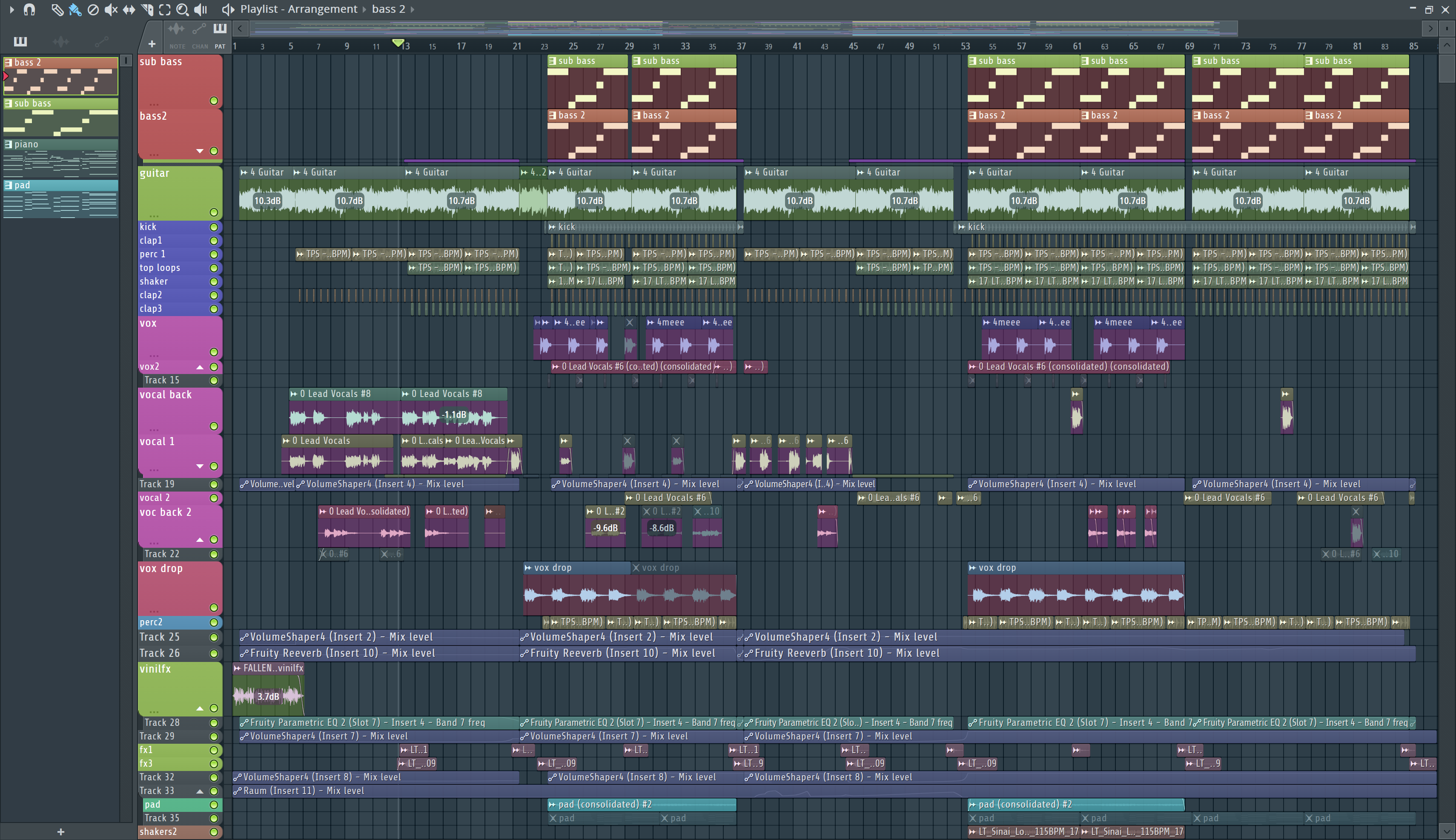This screenshot has width=1456, height=840.
Task: Open clip menu of FALLEN vinilfx clip
Action: coord(237,668)
